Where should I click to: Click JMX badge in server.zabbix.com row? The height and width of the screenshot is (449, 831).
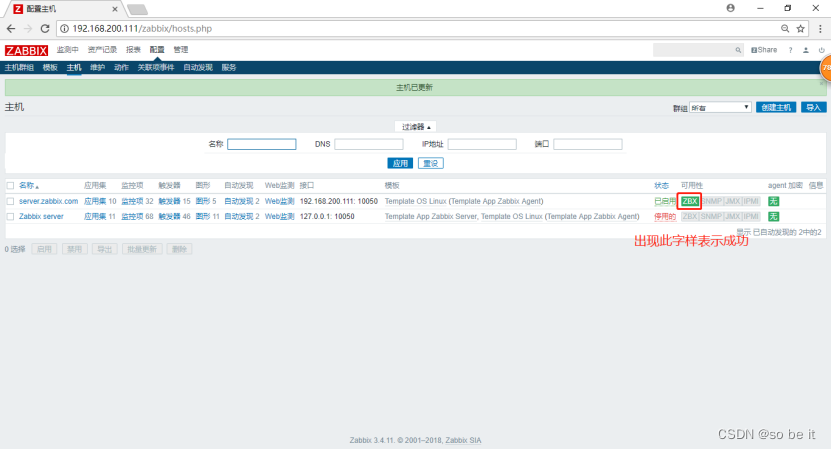(732, 201)
